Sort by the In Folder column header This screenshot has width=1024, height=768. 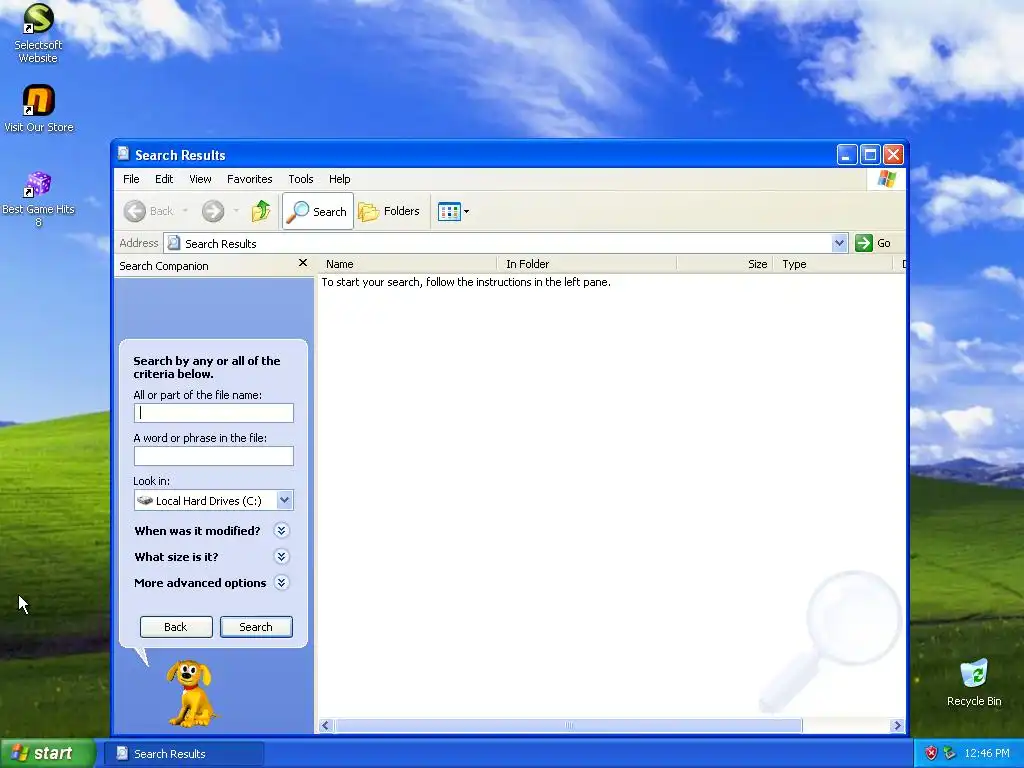pos(586,264)
